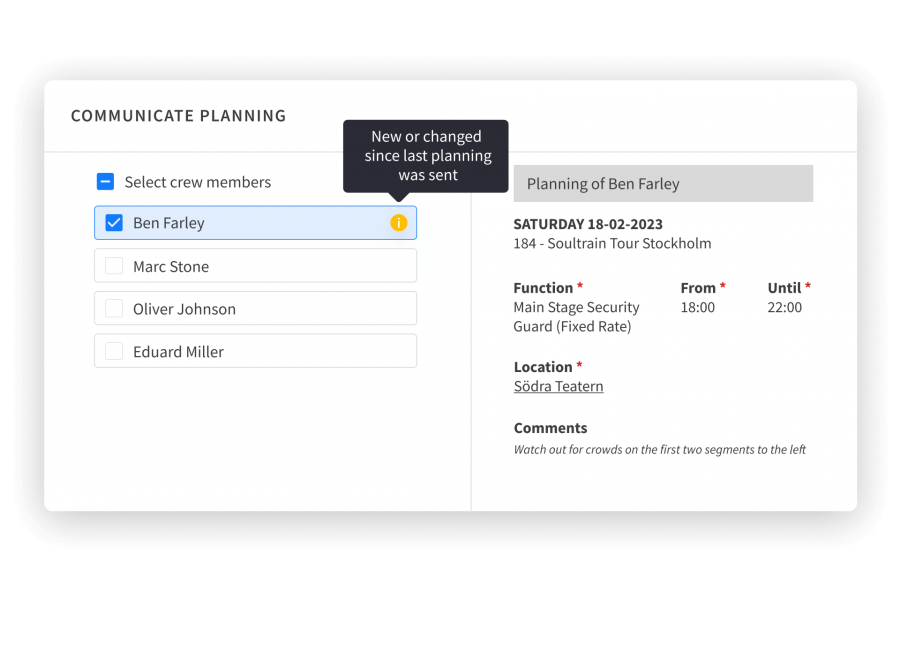Click the Ben Farley name label
Viewport: 900px width, 656px height.
(x=168, y=223)
